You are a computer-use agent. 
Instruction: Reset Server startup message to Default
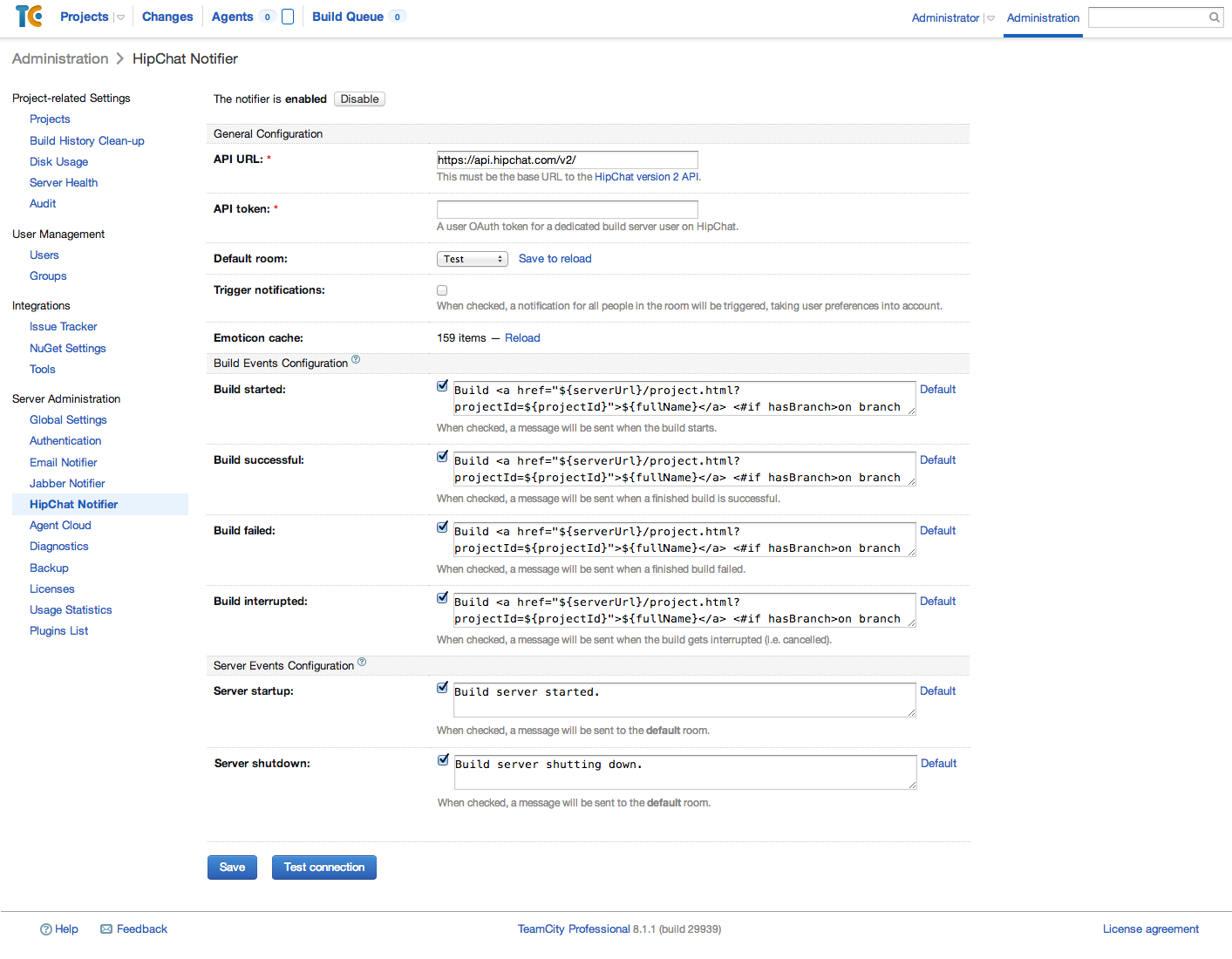(938, 691)
